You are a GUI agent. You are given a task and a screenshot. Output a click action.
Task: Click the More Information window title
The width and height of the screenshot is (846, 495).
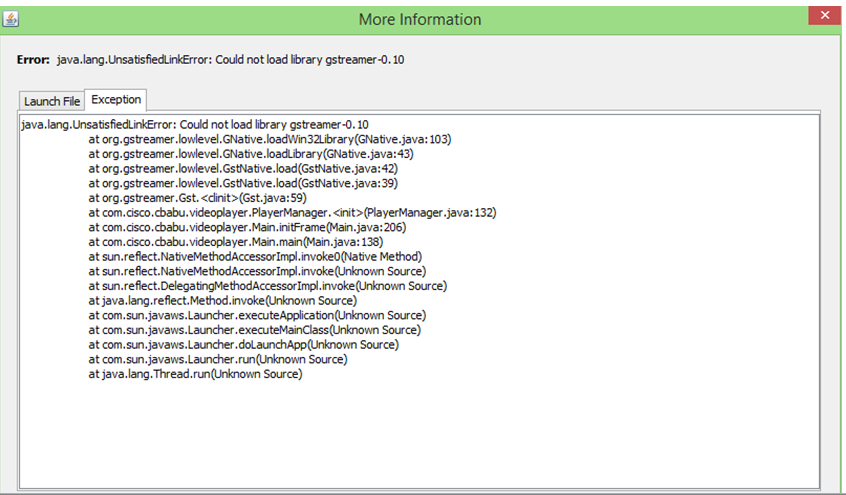click(x=420, y=19)
